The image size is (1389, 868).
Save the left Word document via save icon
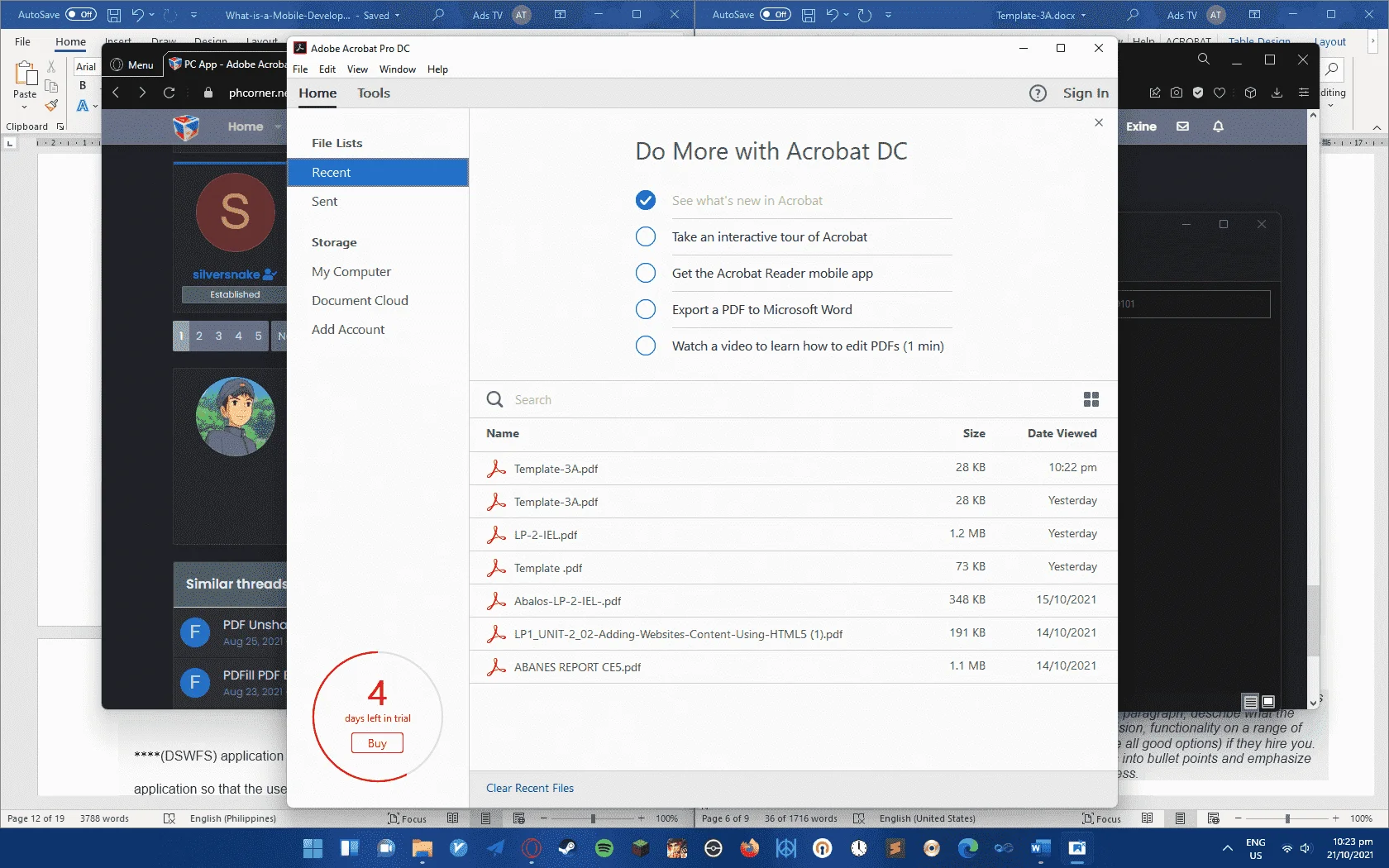click(114, 15)
